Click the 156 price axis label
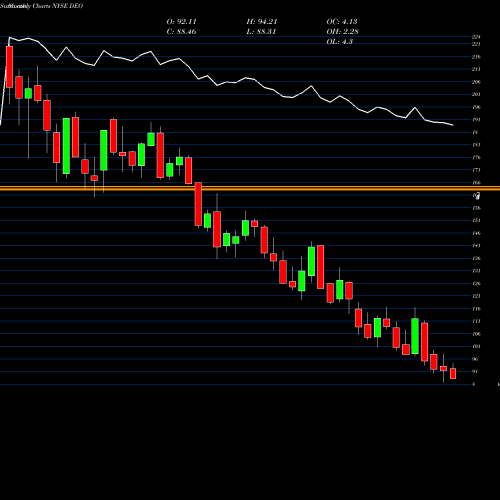 point(476,208)
